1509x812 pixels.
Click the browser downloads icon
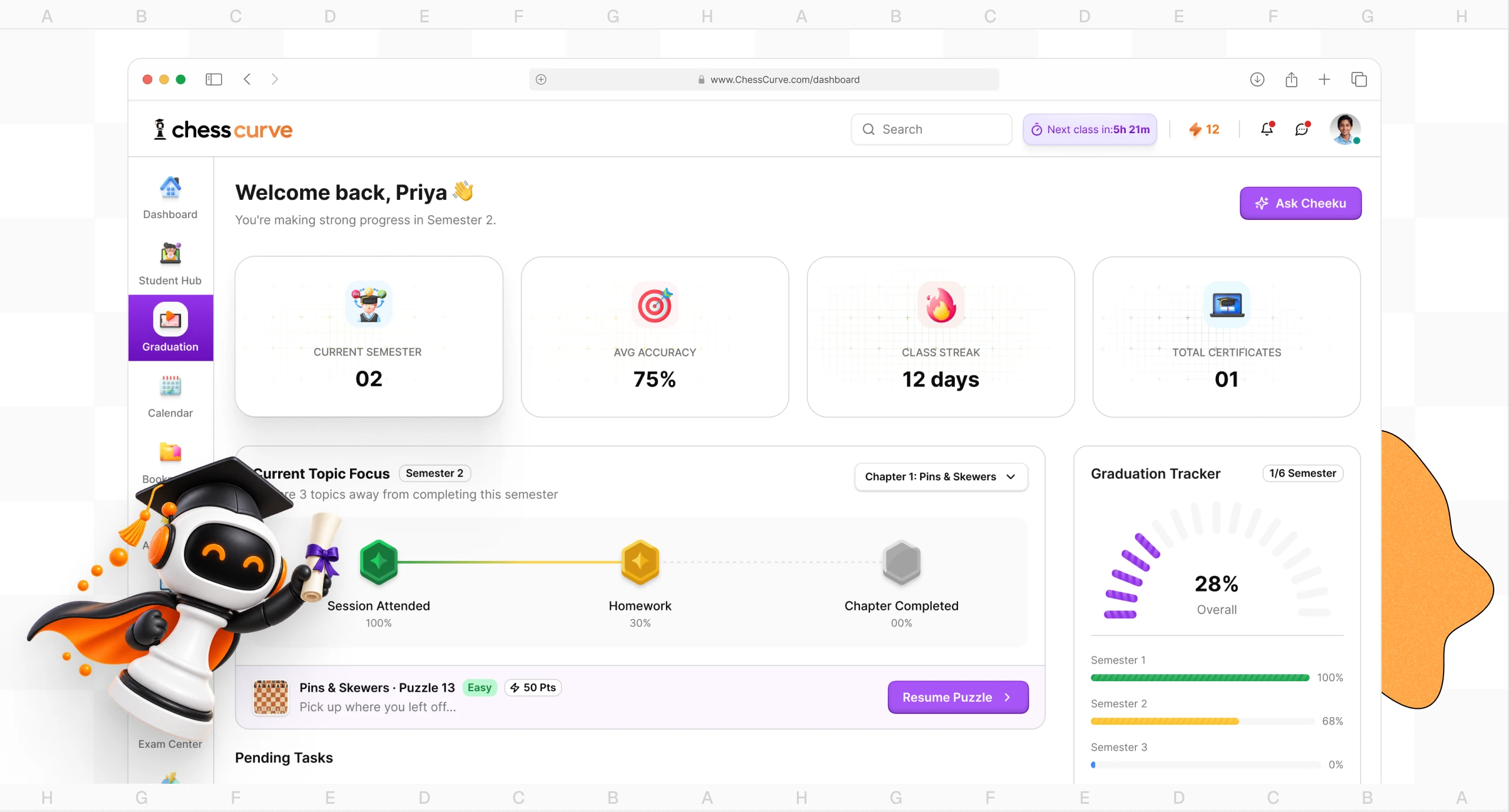click(x=1257, y=79)
